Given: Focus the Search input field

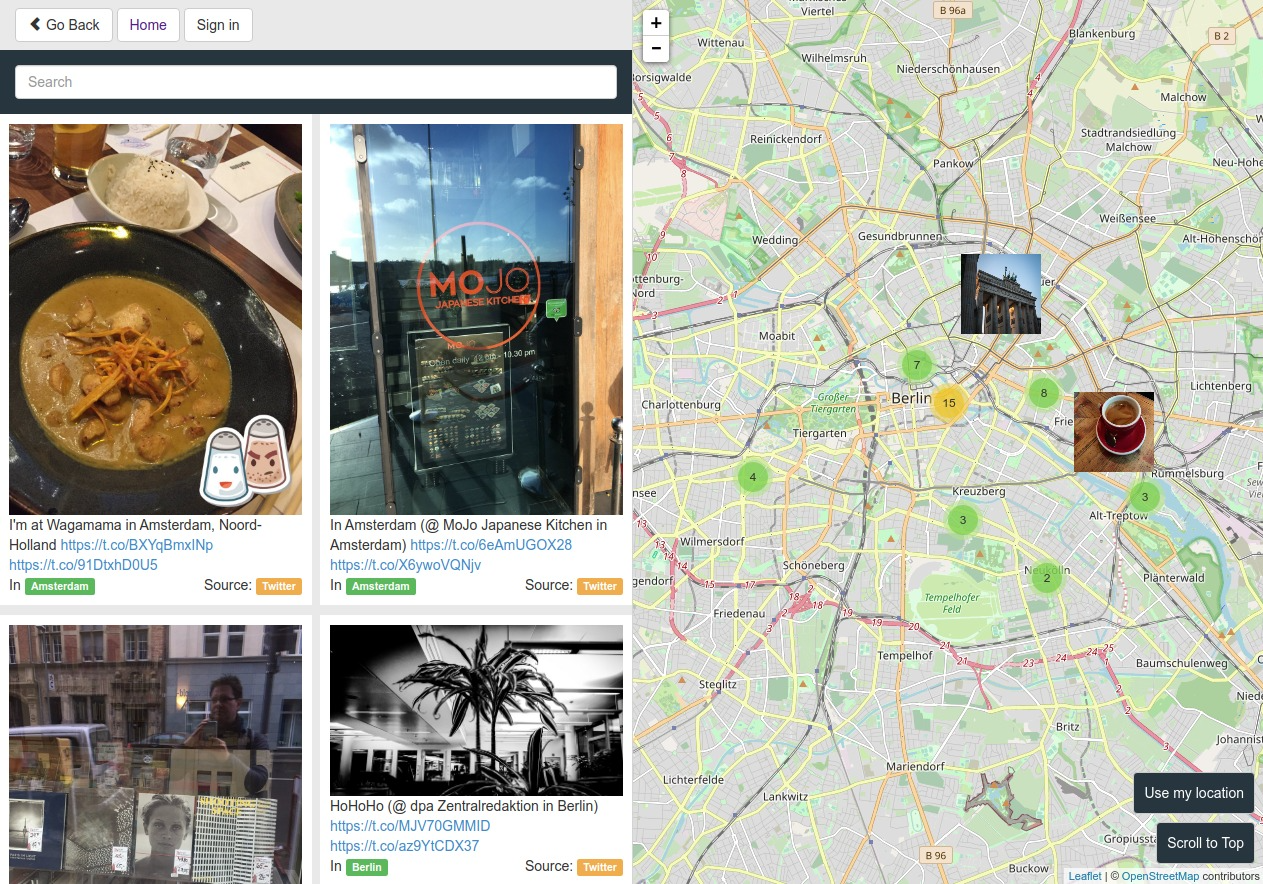Looking at the screenshot, I should [316, 82].
